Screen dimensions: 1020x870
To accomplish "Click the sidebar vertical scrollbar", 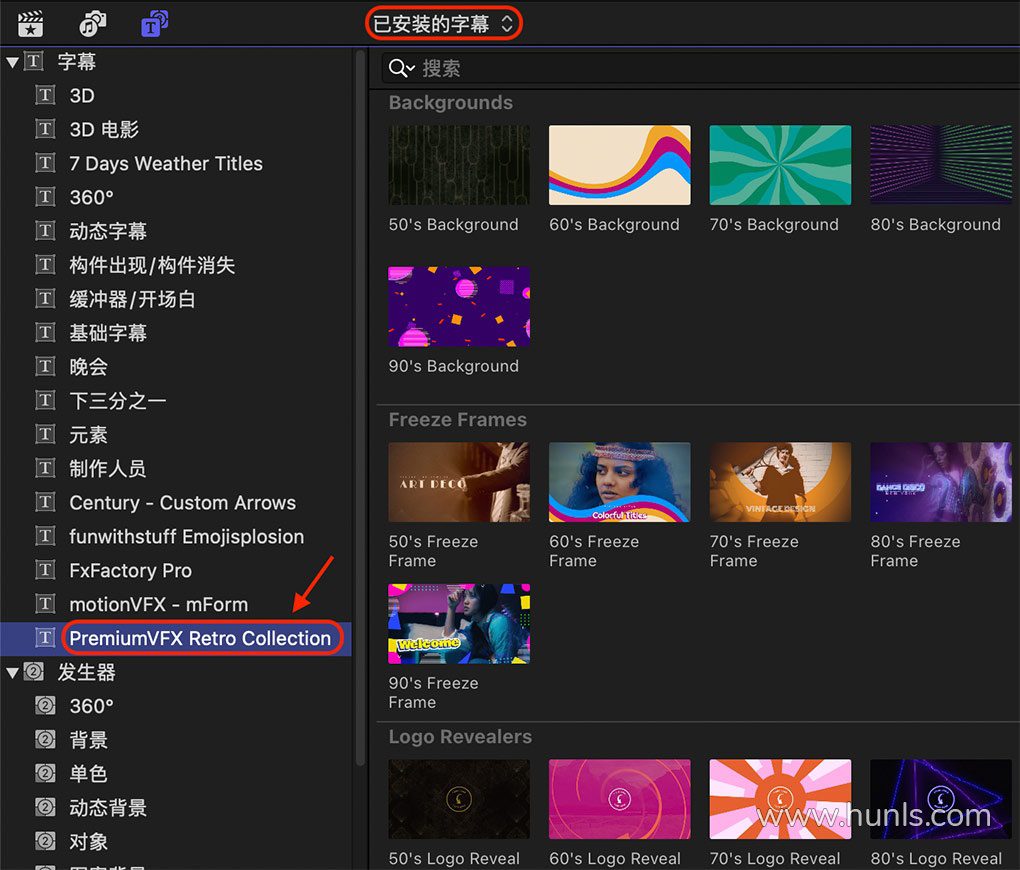I will coord(360,400).
